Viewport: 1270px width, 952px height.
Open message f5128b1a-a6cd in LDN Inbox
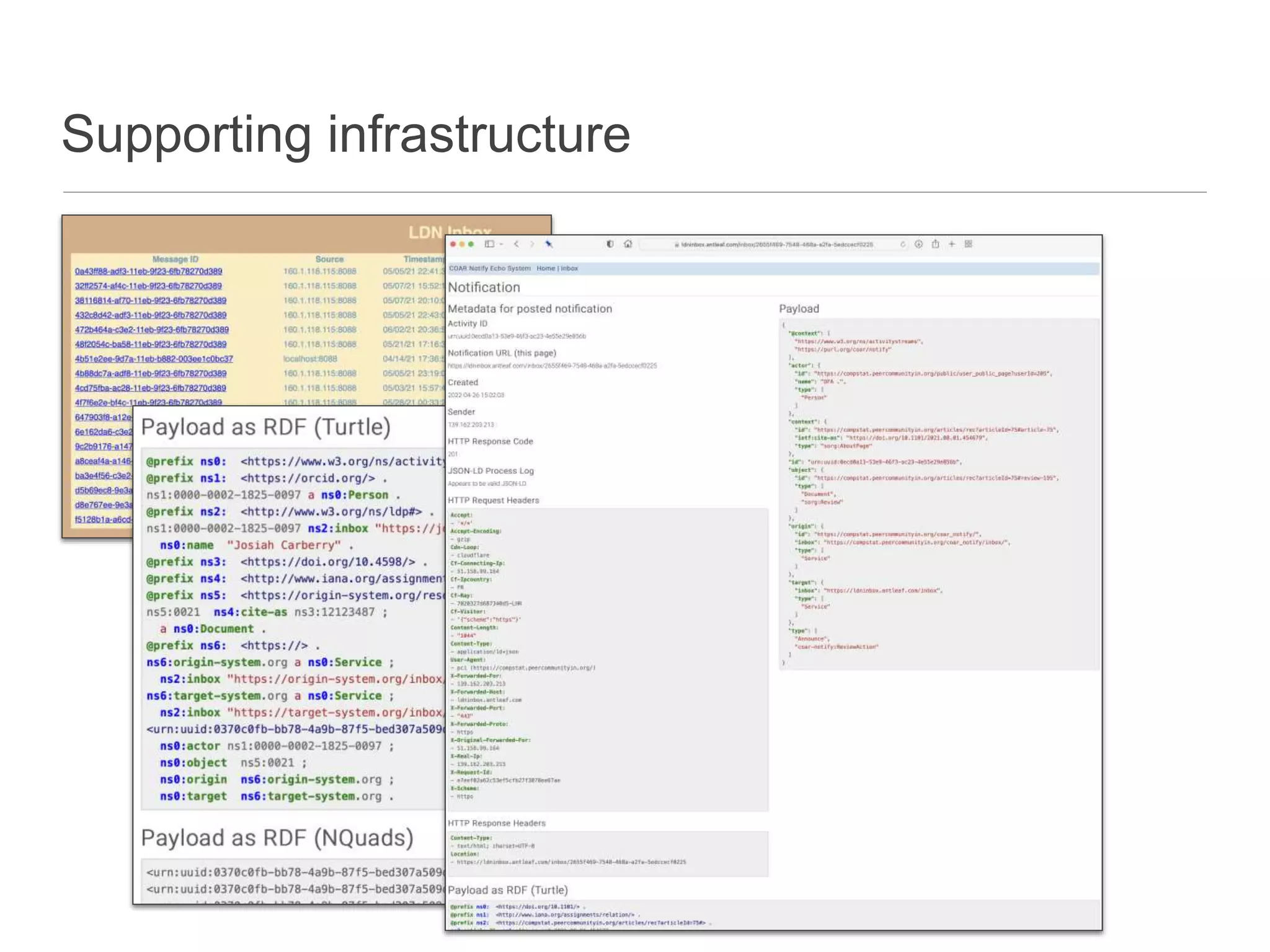point(104,519)
